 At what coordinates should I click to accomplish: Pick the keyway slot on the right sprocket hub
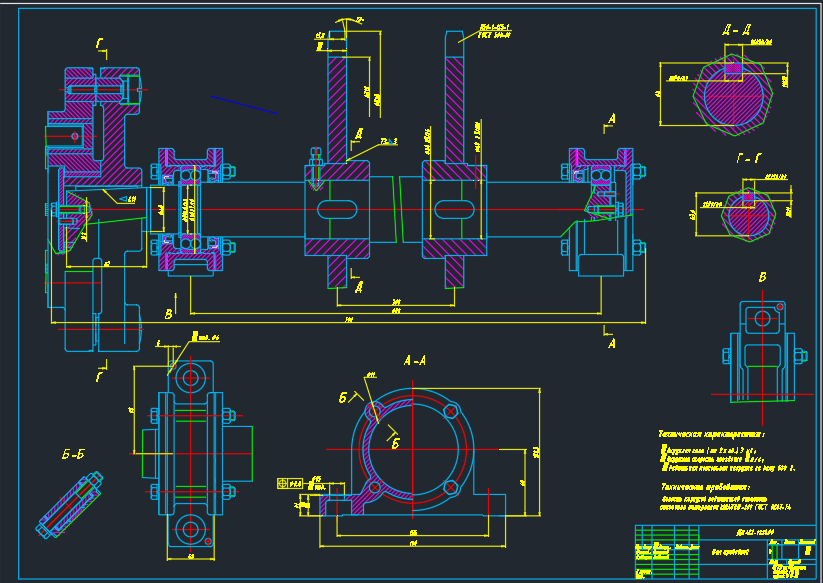click(x=455, y=209)
